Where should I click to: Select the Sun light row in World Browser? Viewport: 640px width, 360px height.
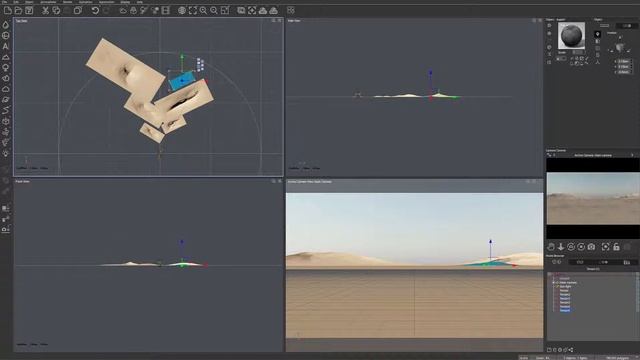[565, 287]
